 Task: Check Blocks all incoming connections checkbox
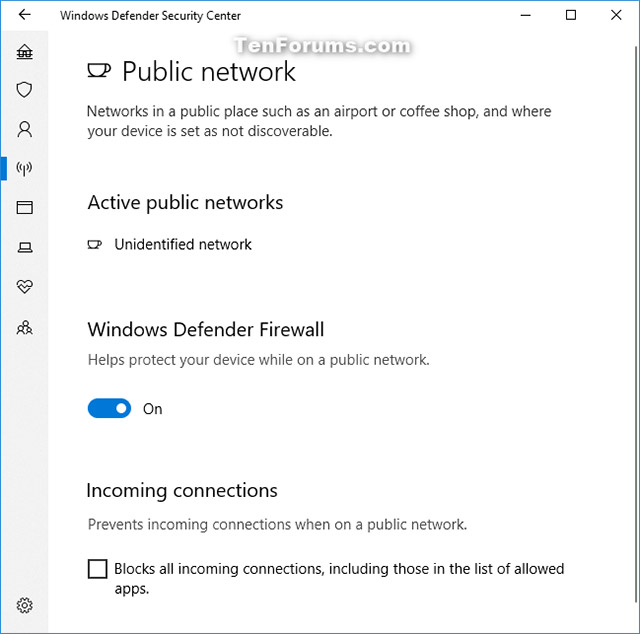[98, 569]
